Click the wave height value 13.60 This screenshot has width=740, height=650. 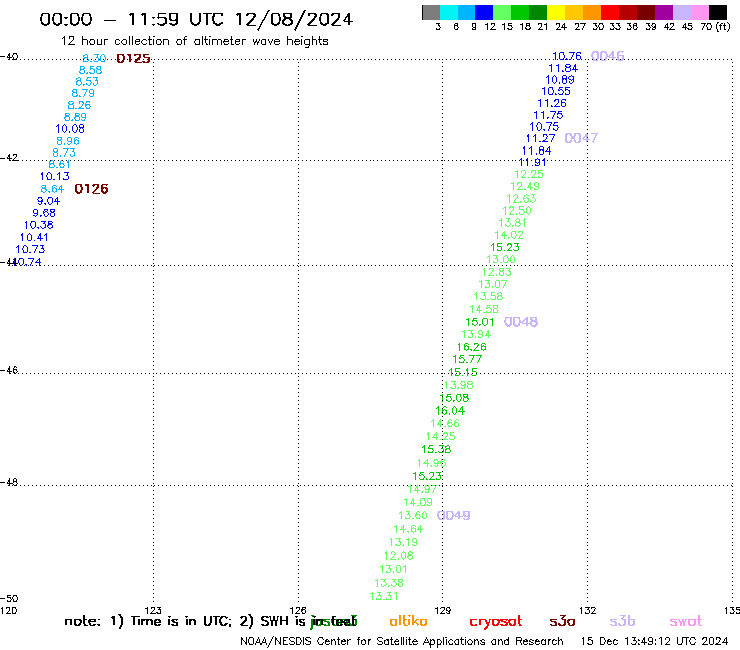(x=412, y=515)
